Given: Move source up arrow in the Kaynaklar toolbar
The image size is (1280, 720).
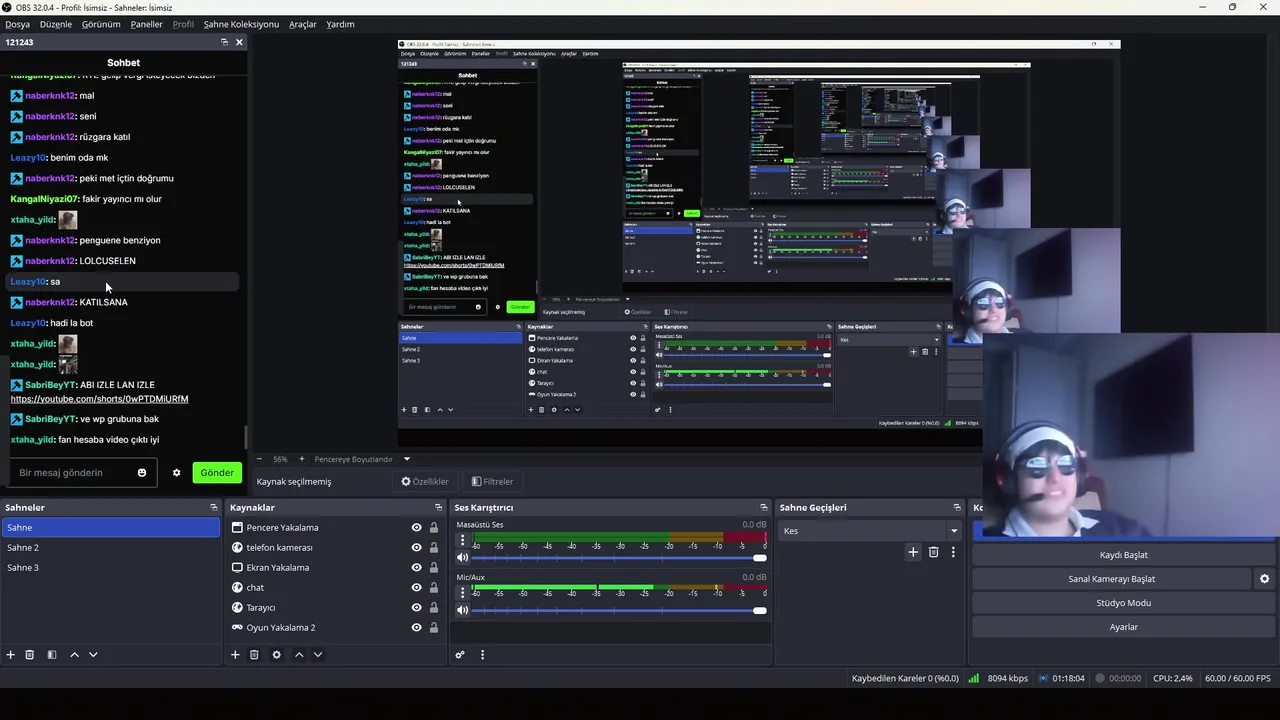Looking at the screenshot, I should click(x=299, y=655).
